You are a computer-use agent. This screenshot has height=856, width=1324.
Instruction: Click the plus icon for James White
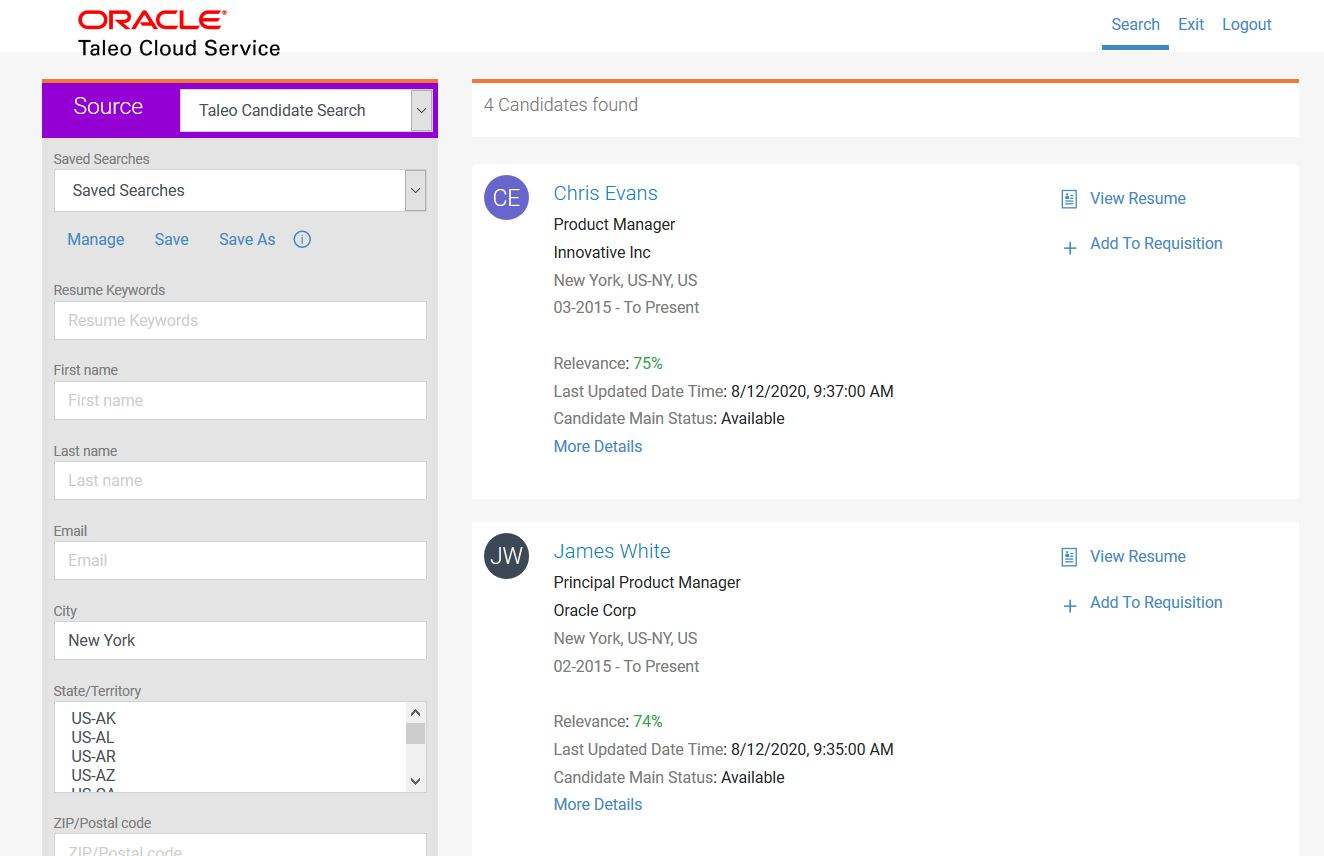point(1069,606)
